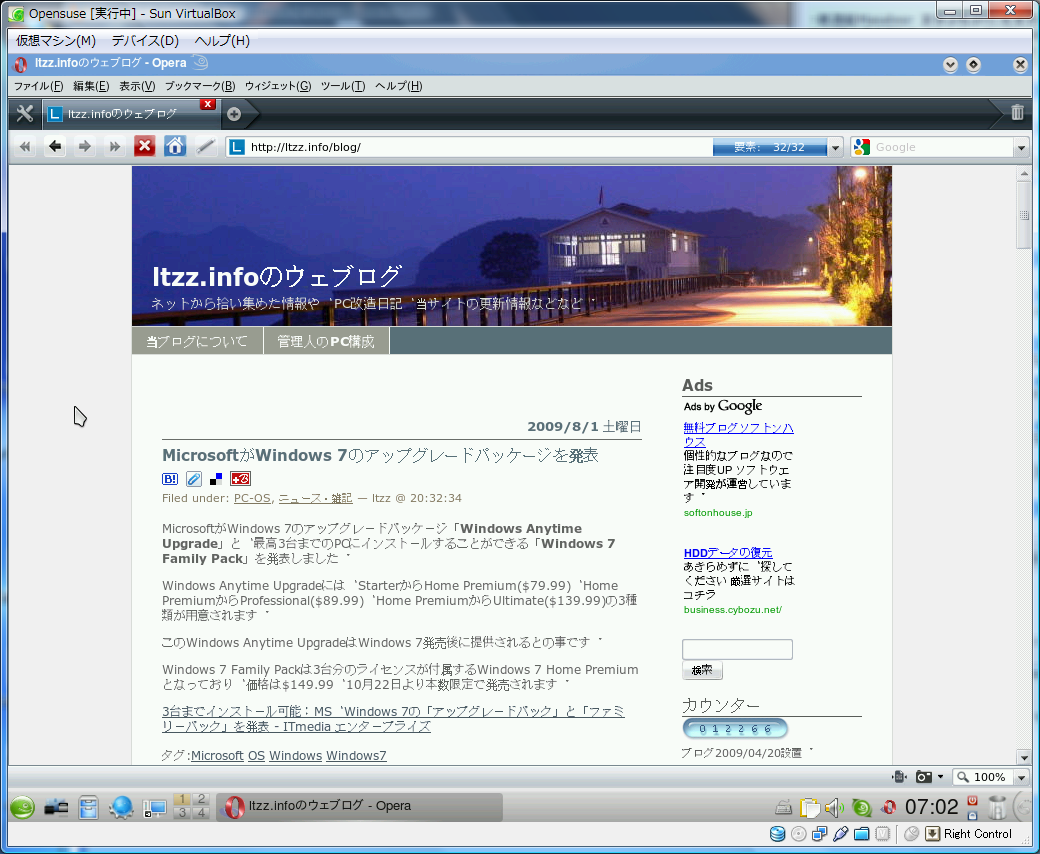Viewport: 1040px width, 854px height.
Task: Open the 管理人のPC構成 page link
Action: [x=326, y=341]
